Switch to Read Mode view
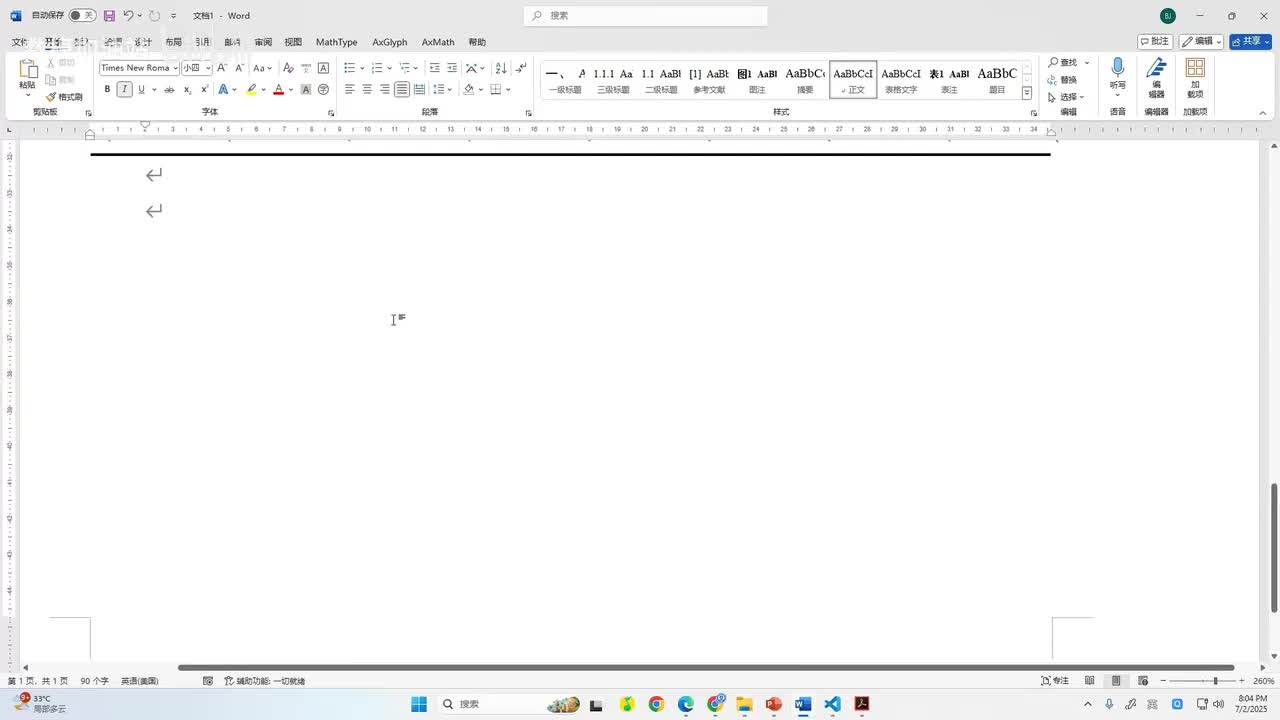The width and height of the screenshot is (1280, 720). click(x=1090, y=681)
